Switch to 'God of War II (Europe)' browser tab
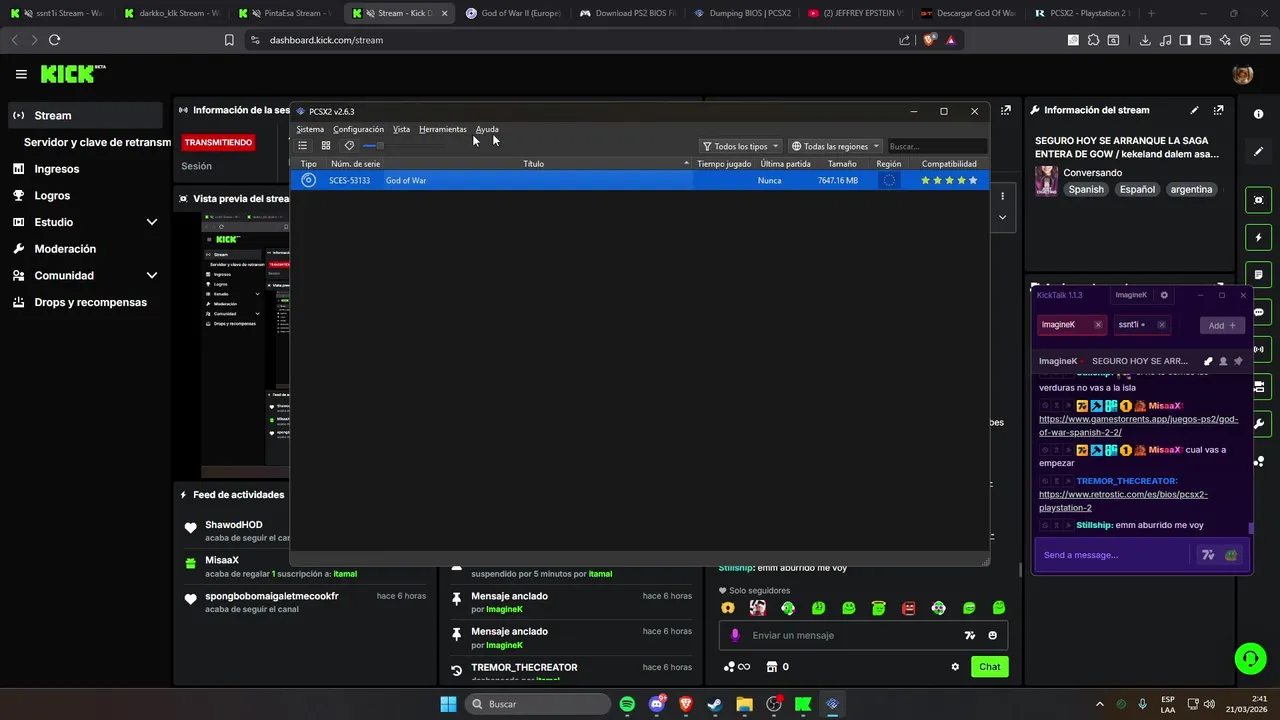The height and width of the screenshot is (720, 1280). coord(513,13)
